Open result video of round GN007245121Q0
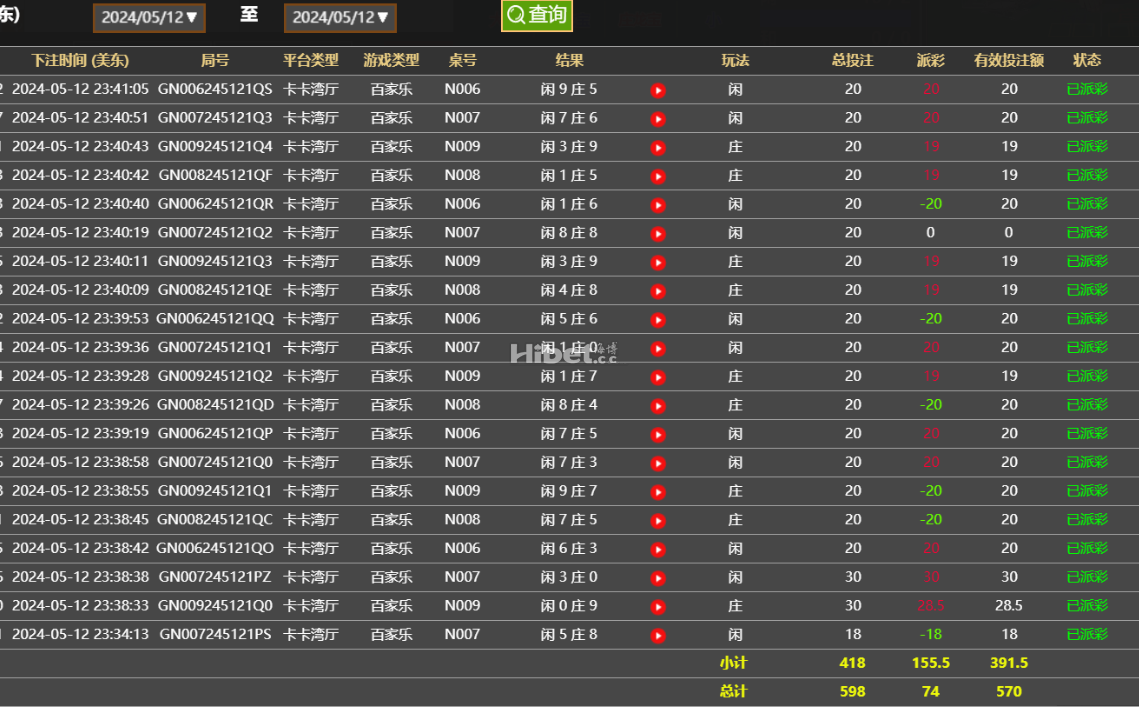The width and height of the screenshot is (1139, 707). pos(658,464)
